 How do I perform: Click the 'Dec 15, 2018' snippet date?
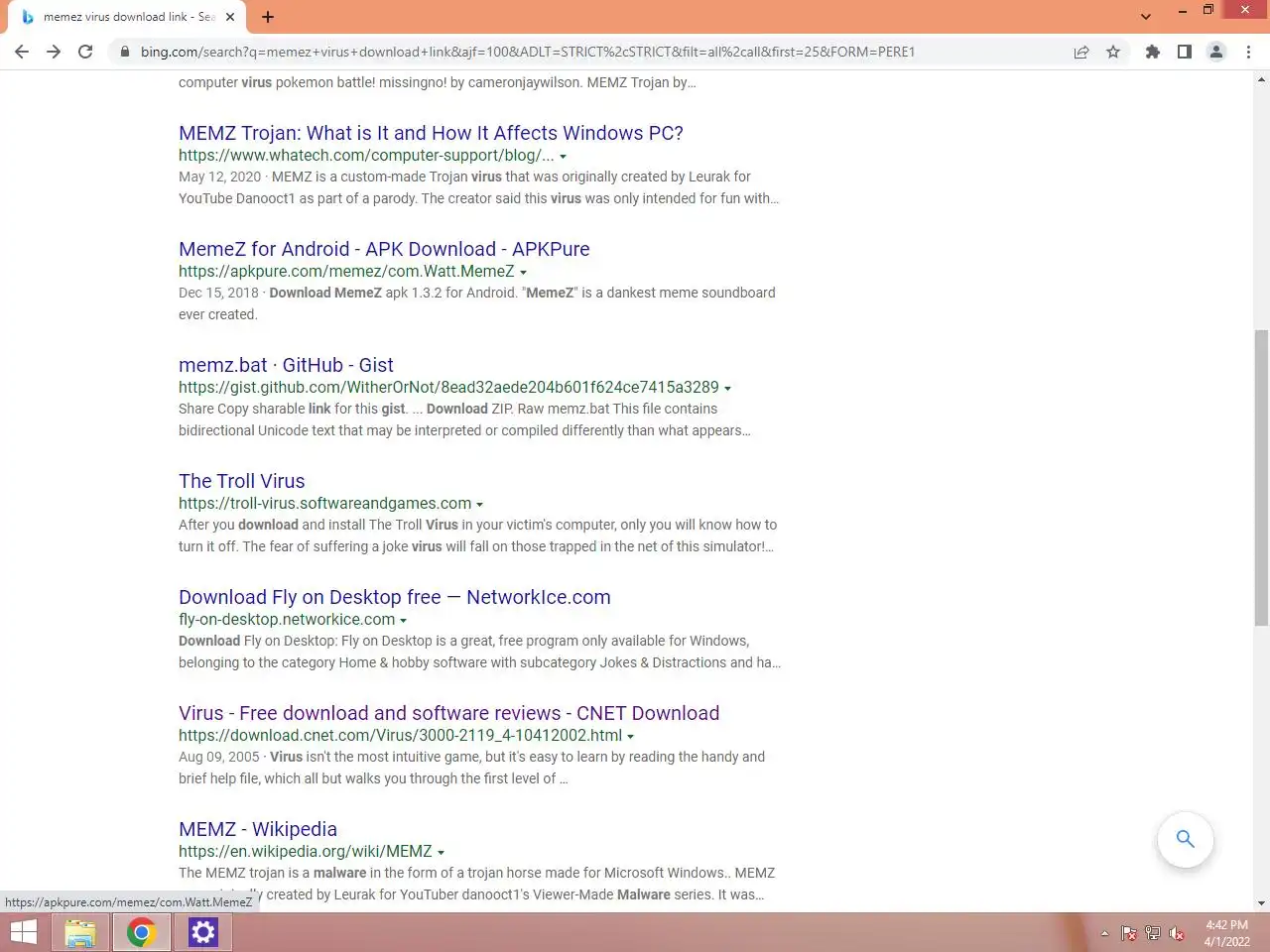(x=218, y=294)
